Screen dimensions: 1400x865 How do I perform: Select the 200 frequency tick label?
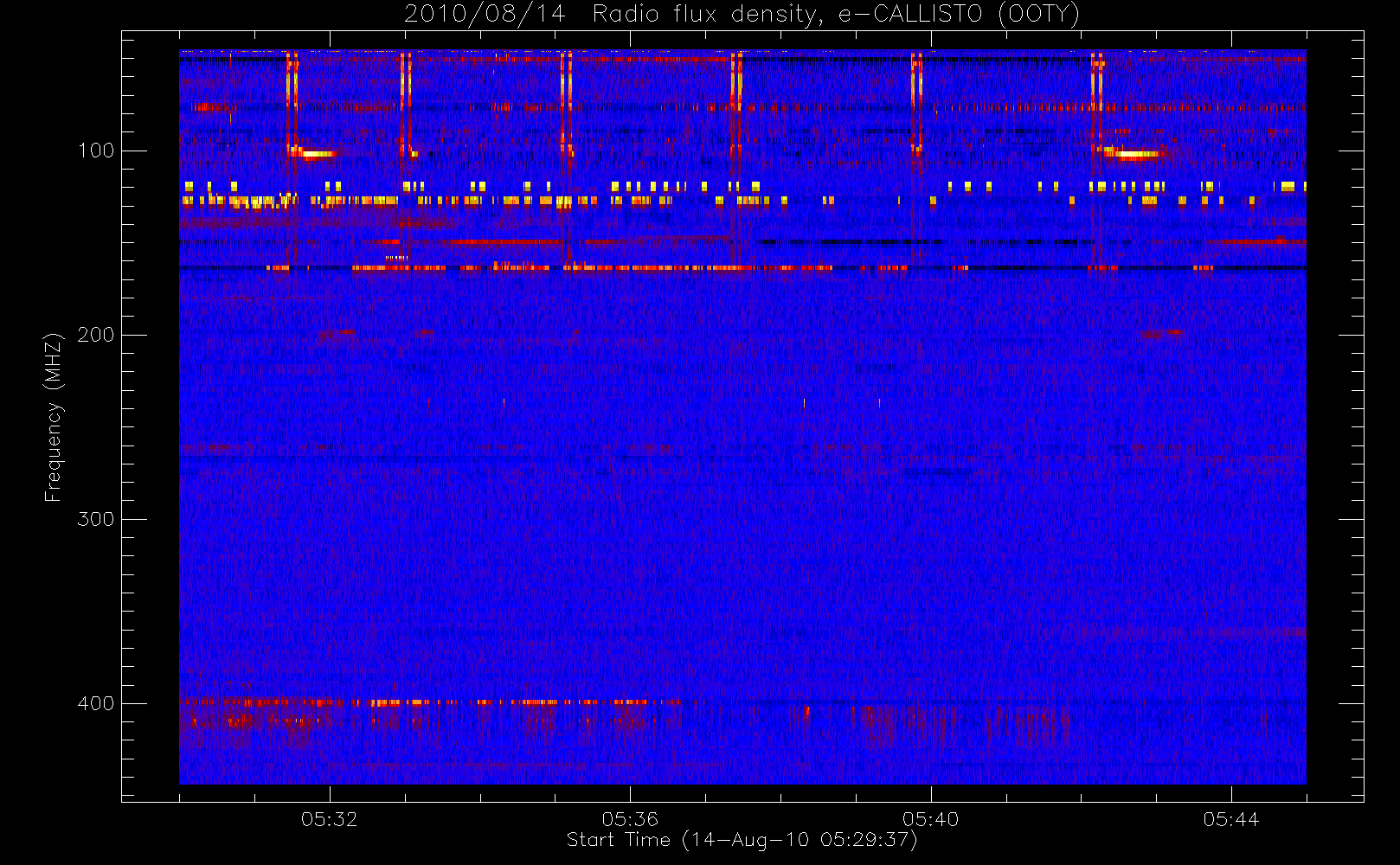click(96, 335)
